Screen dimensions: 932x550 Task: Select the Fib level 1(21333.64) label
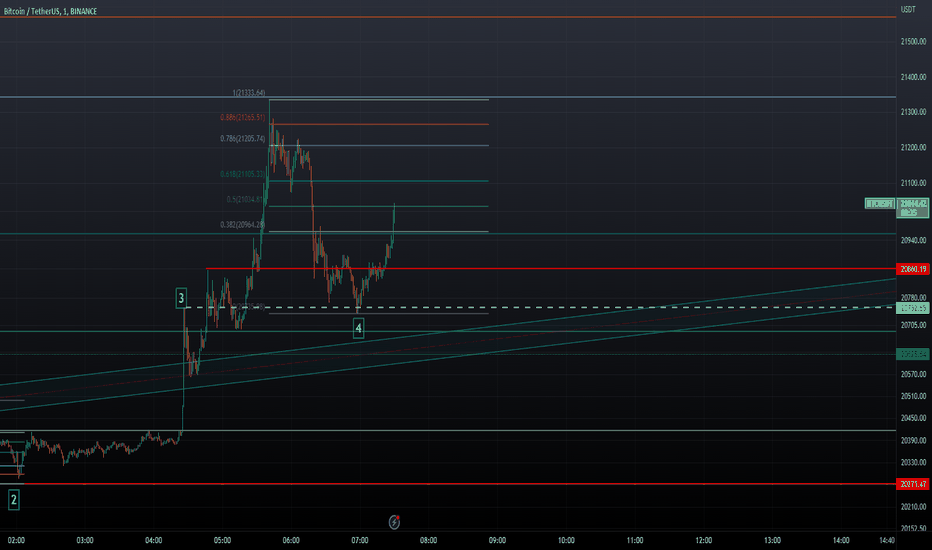click(x=248, y=93)
